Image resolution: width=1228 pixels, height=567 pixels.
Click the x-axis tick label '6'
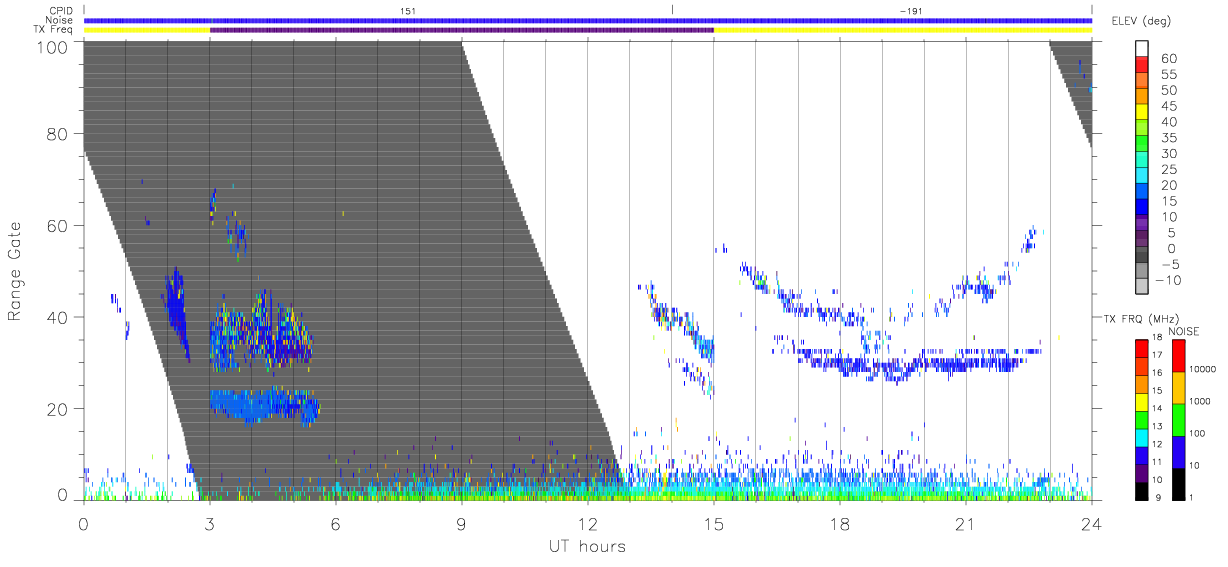coord(335,525)
